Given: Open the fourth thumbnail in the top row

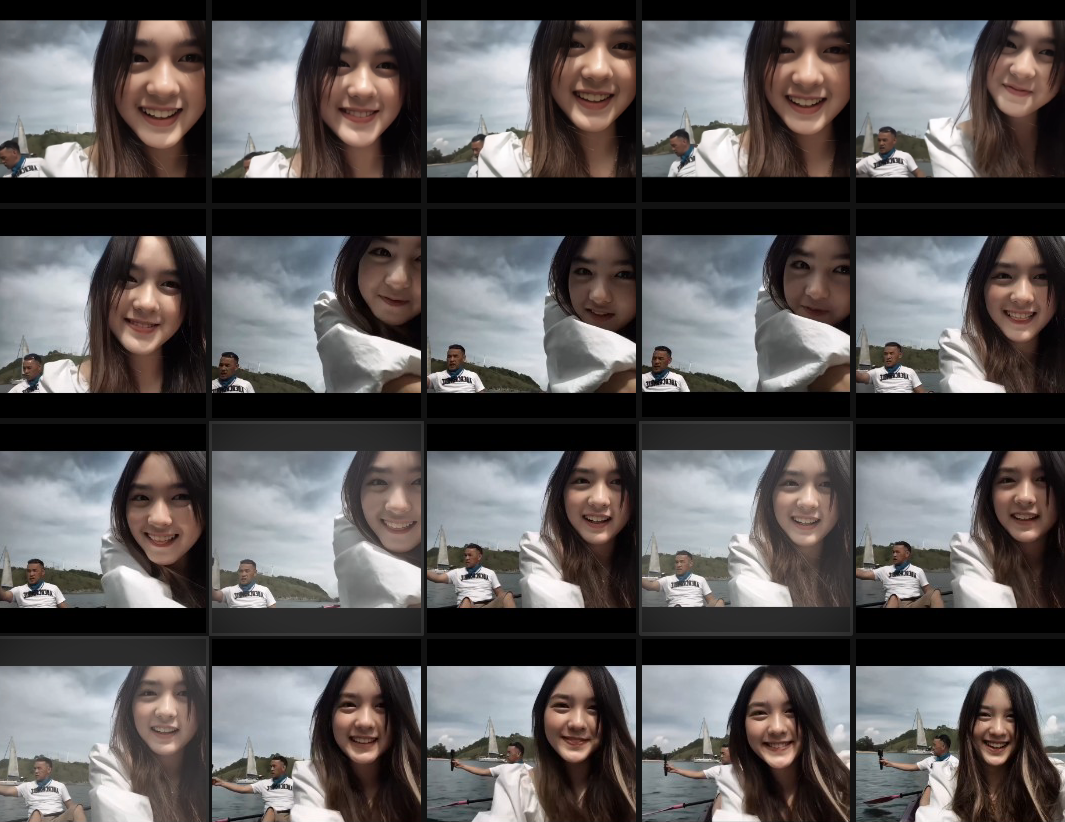Looking at the screenshot, I should [746, 99].
